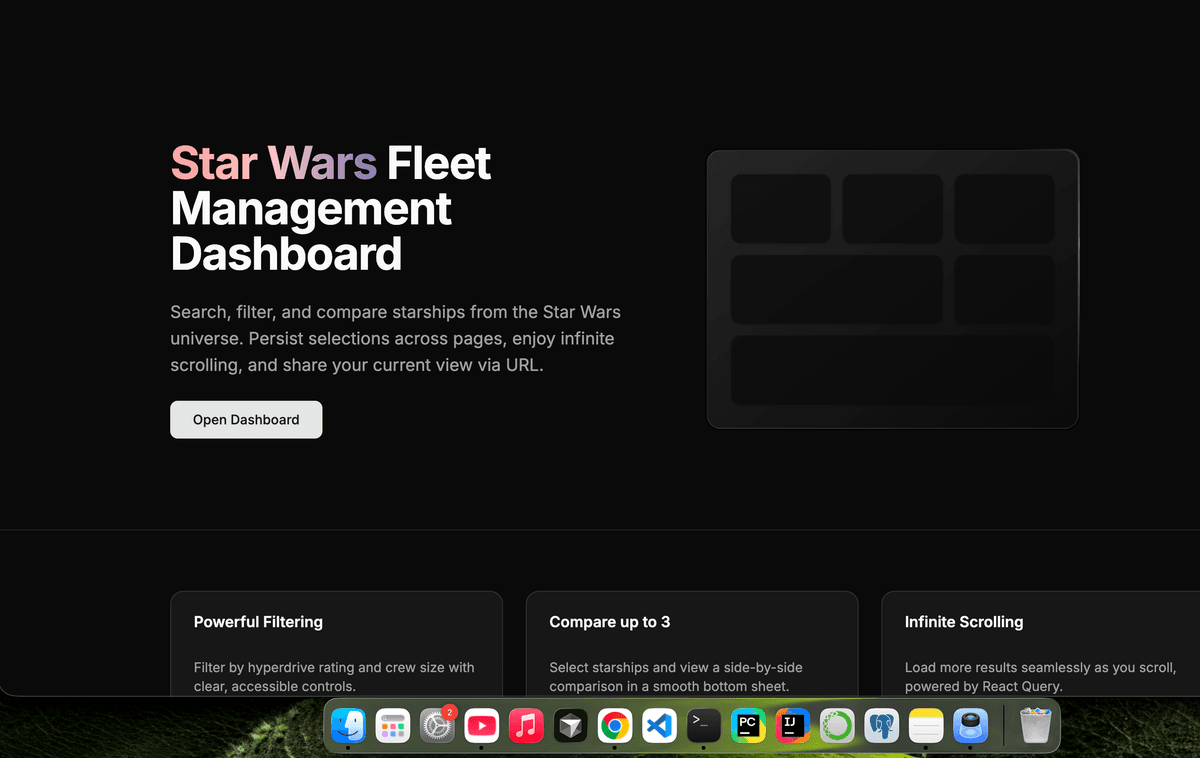
Task: Open the PostgreSQL elephant app in dock
Action: click(x=881, y=725)
